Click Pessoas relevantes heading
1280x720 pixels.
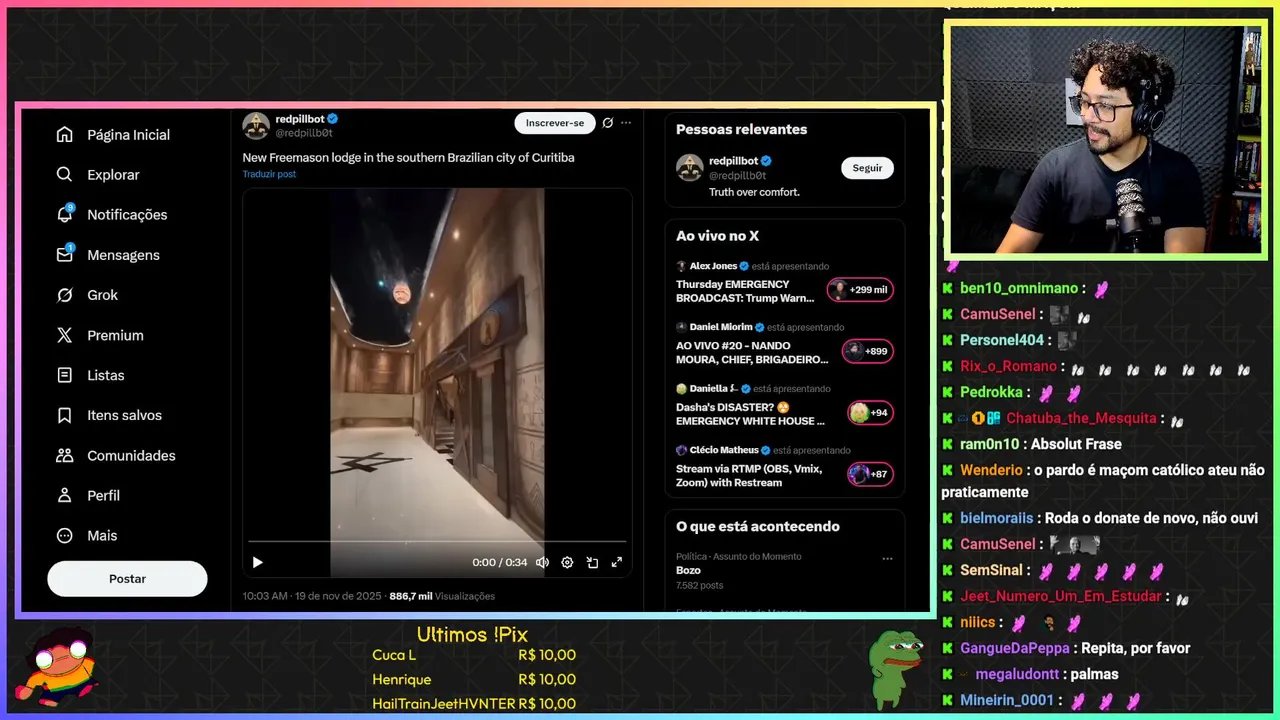741,129
